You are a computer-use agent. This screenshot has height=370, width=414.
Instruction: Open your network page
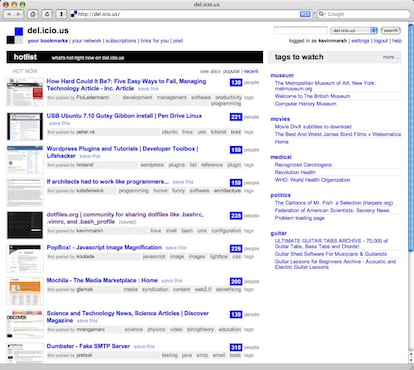tap(87, 41)
